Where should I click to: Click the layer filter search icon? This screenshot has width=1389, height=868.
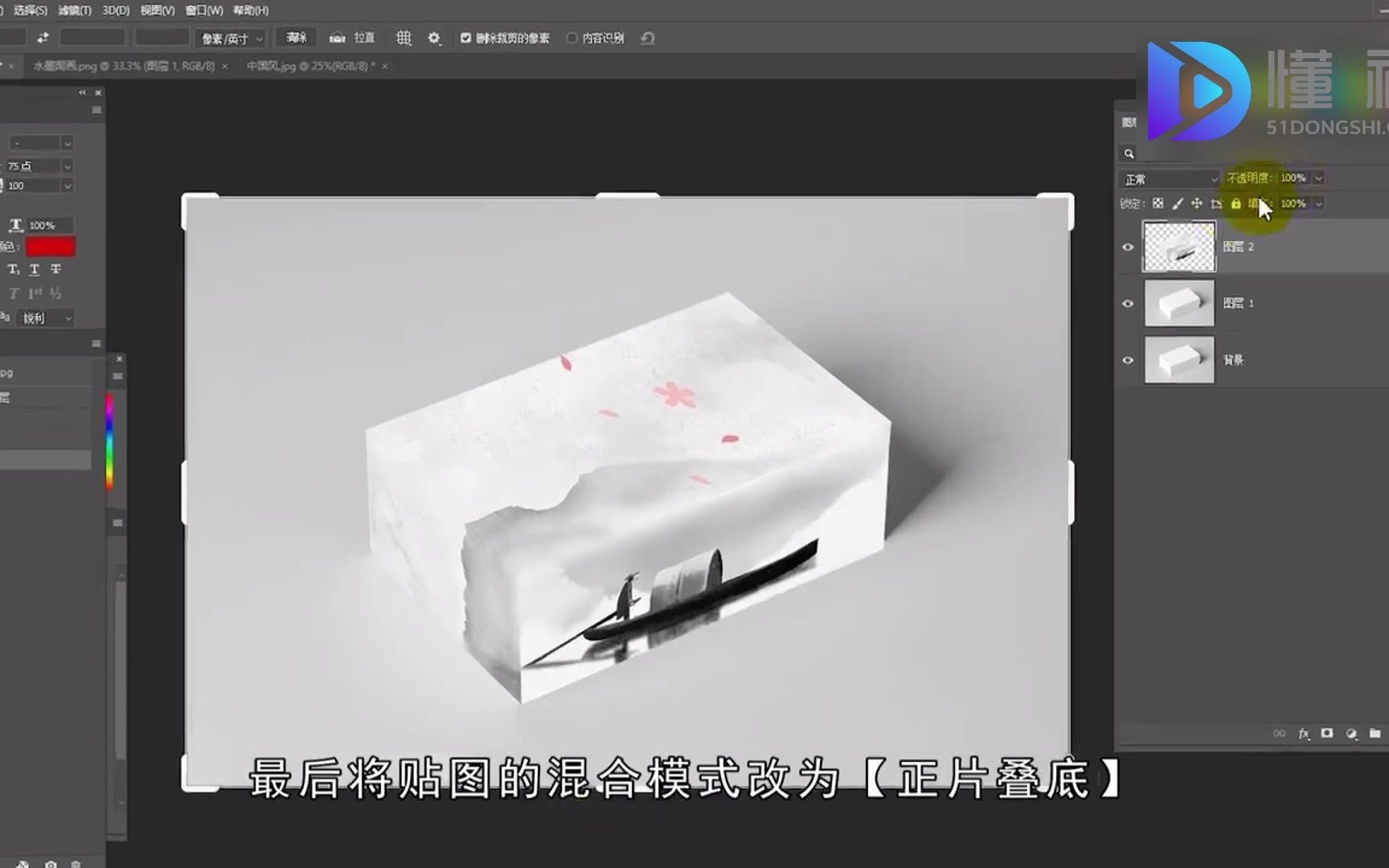tap(1129, 154)
